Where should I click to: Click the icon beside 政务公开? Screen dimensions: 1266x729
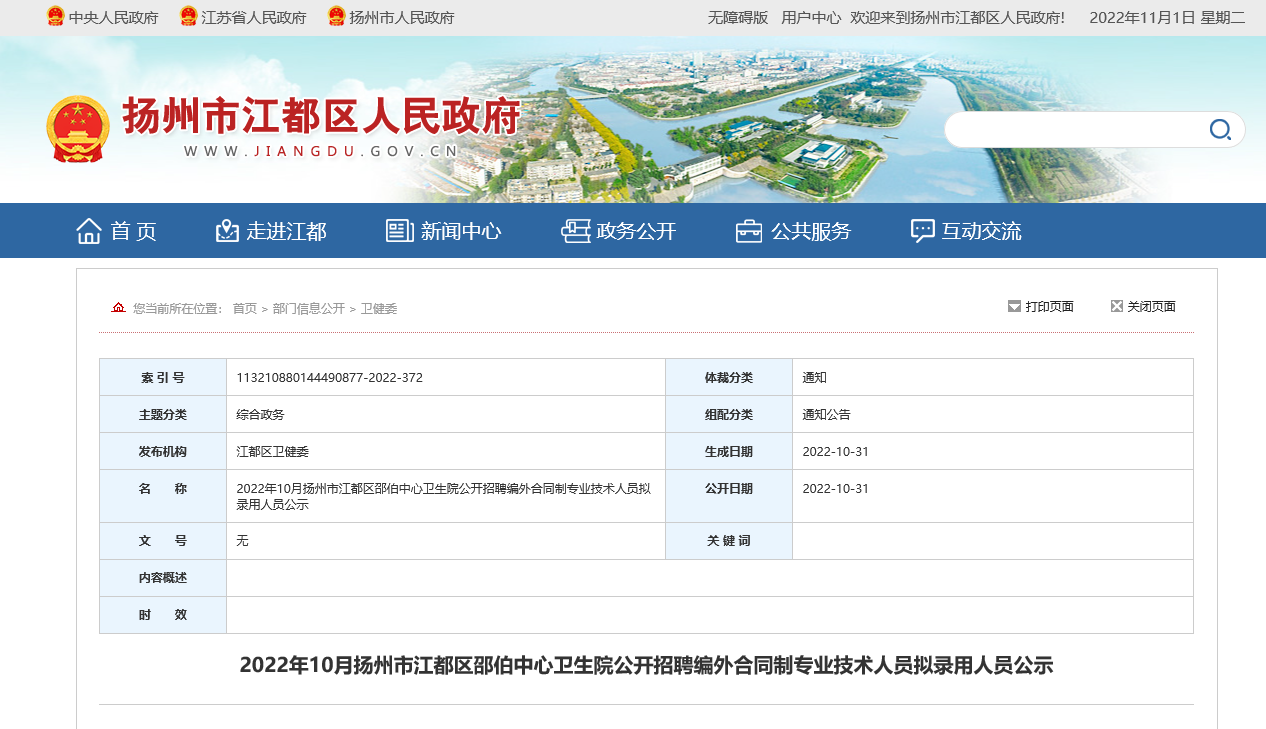[x=575, y=231]
